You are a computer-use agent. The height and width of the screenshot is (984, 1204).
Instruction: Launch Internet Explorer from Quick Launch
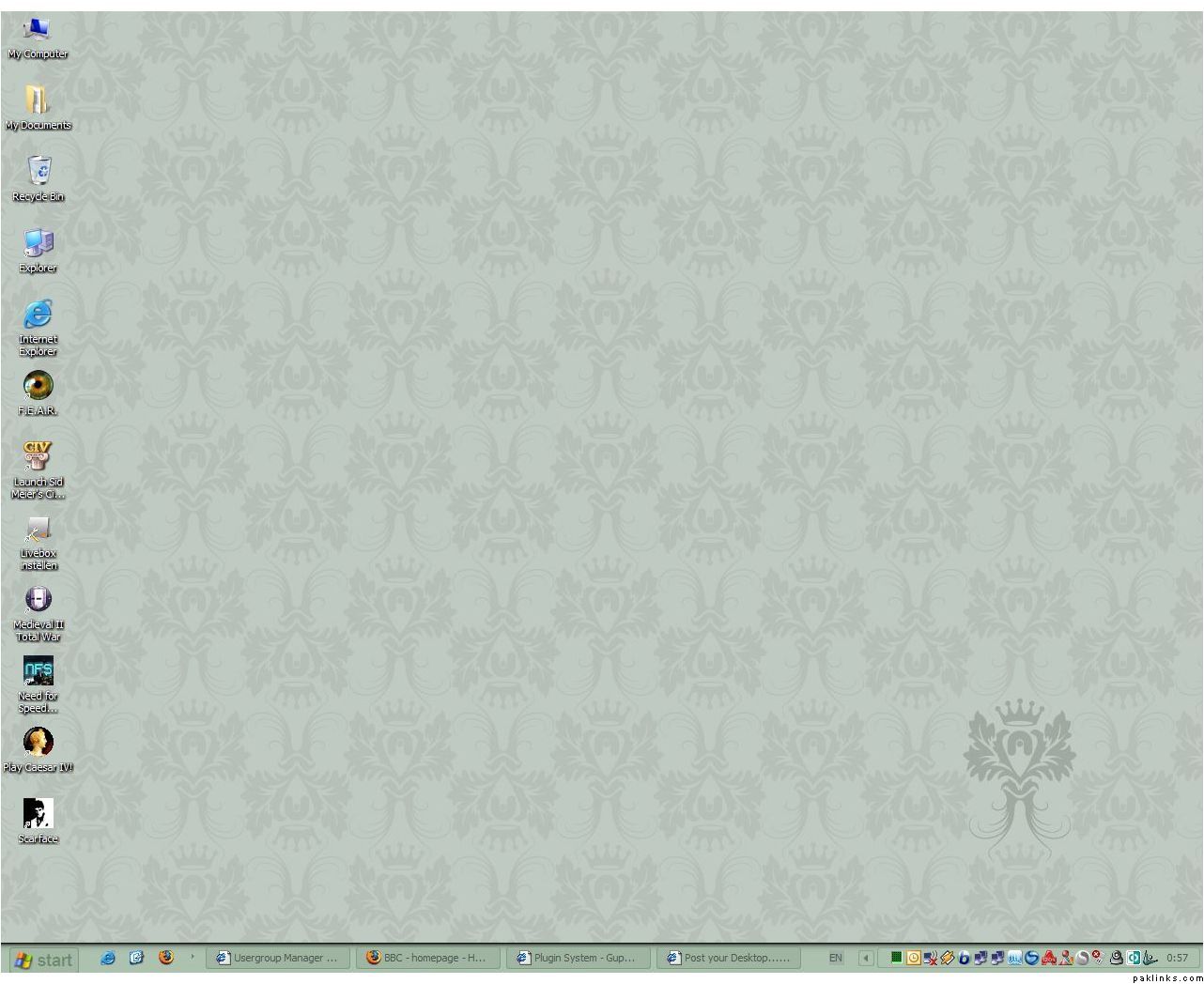click(x=108, y=958)
